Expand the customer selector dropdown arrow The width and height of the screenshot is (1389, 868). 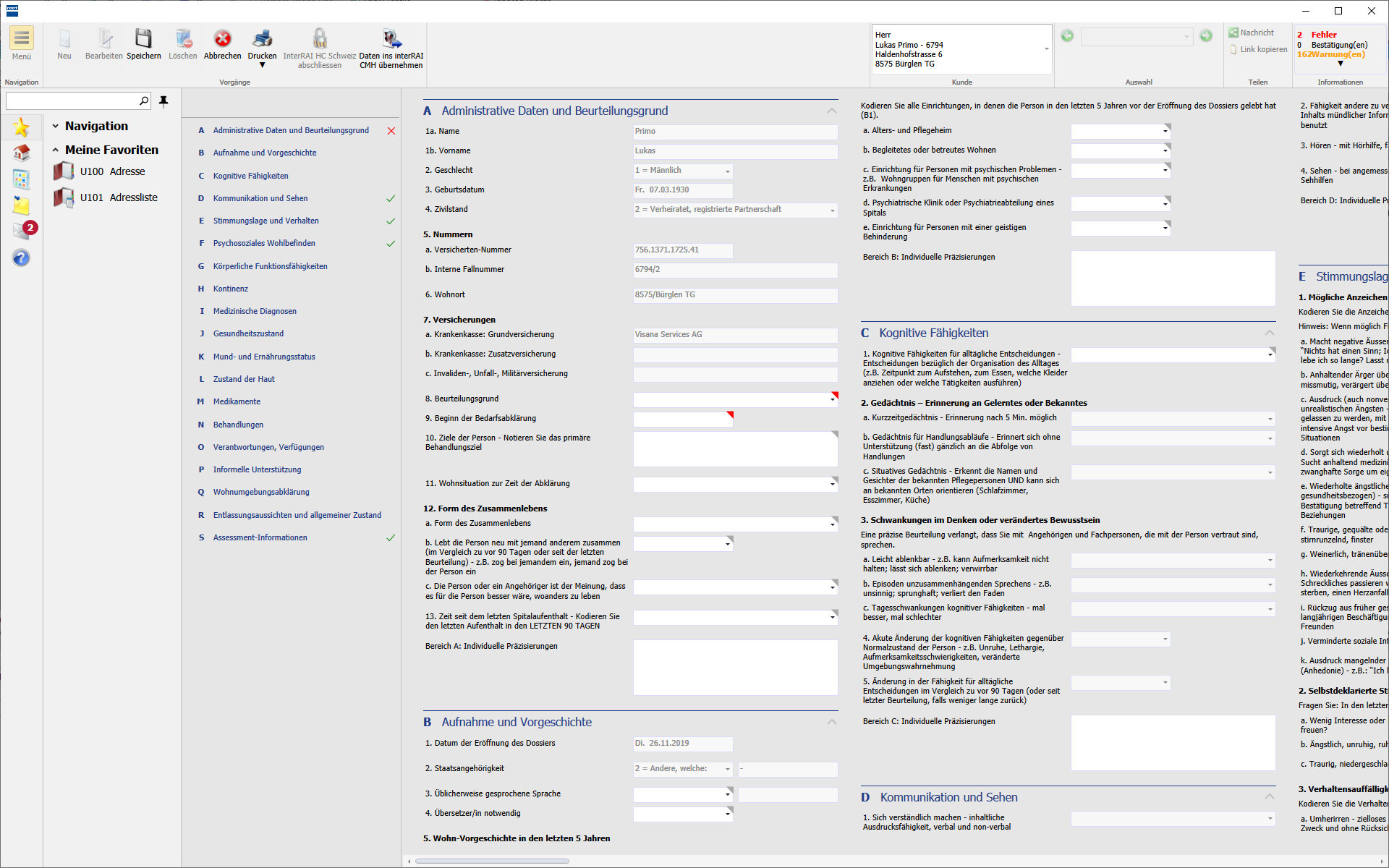click(1046, 49)
